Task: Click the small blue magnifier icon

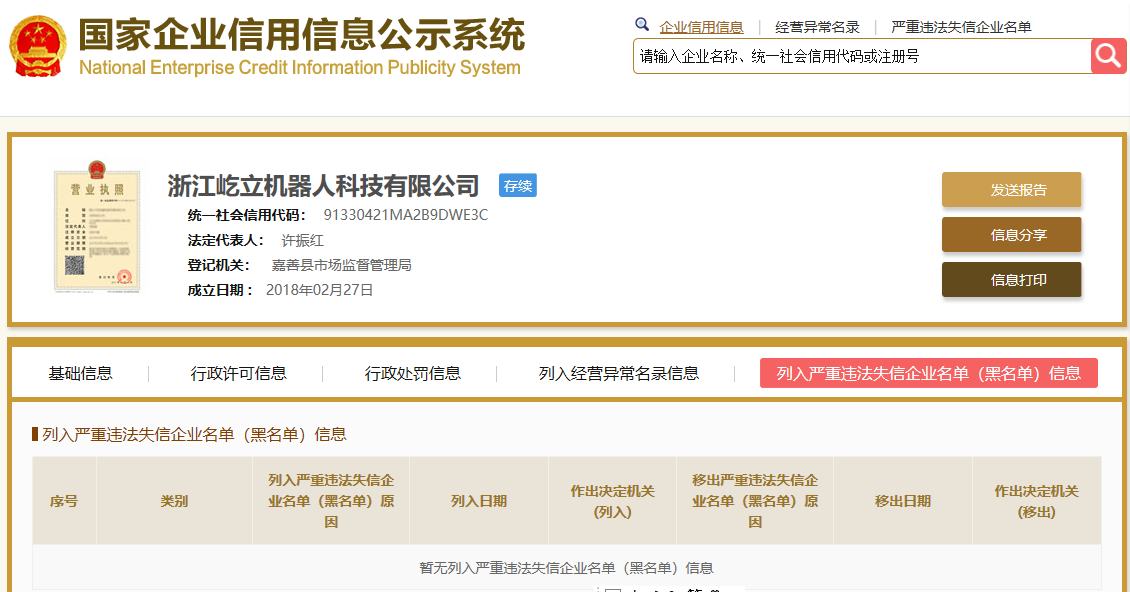Action: [x=641, y=25]
